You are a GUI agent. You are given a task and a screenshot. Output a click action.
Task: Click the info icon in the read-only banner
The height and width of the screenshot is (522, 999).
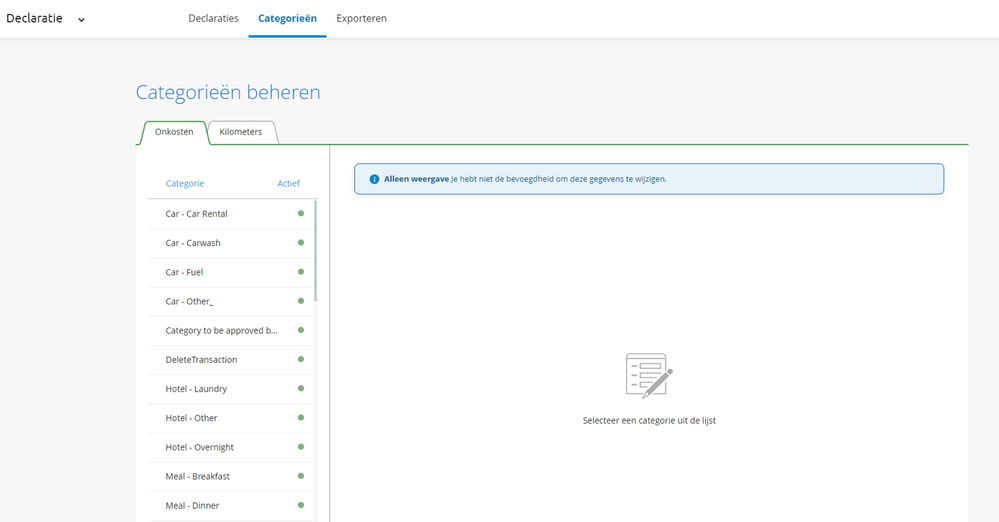[375, 179]
